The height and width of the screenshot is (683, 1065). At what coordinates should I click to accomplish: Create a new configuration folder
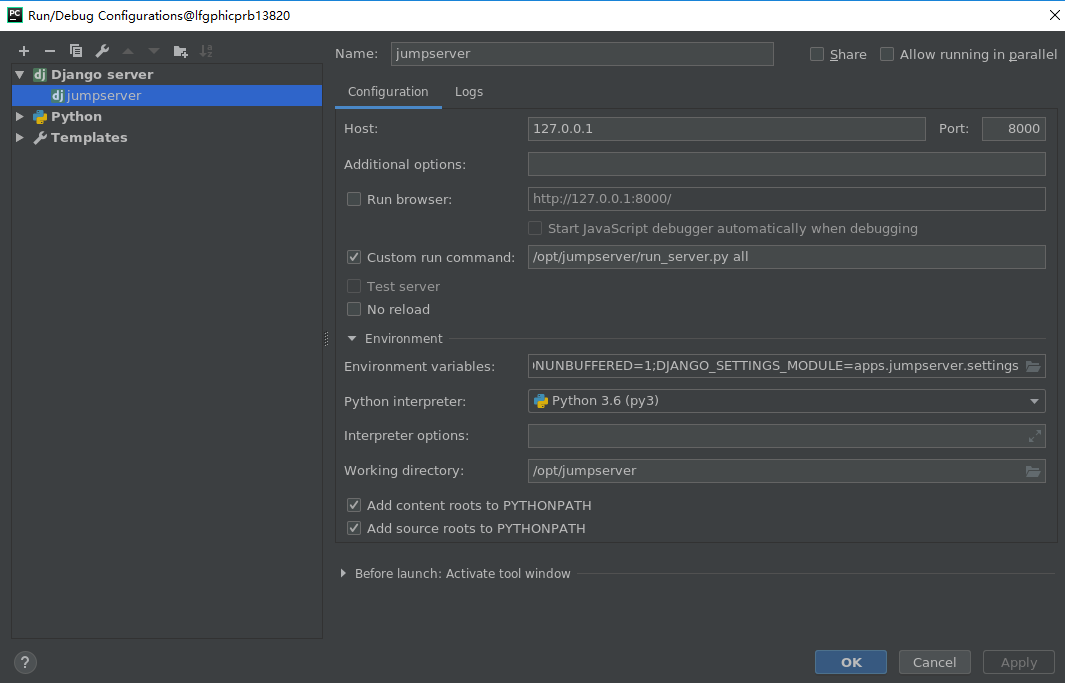click(180, 50)
